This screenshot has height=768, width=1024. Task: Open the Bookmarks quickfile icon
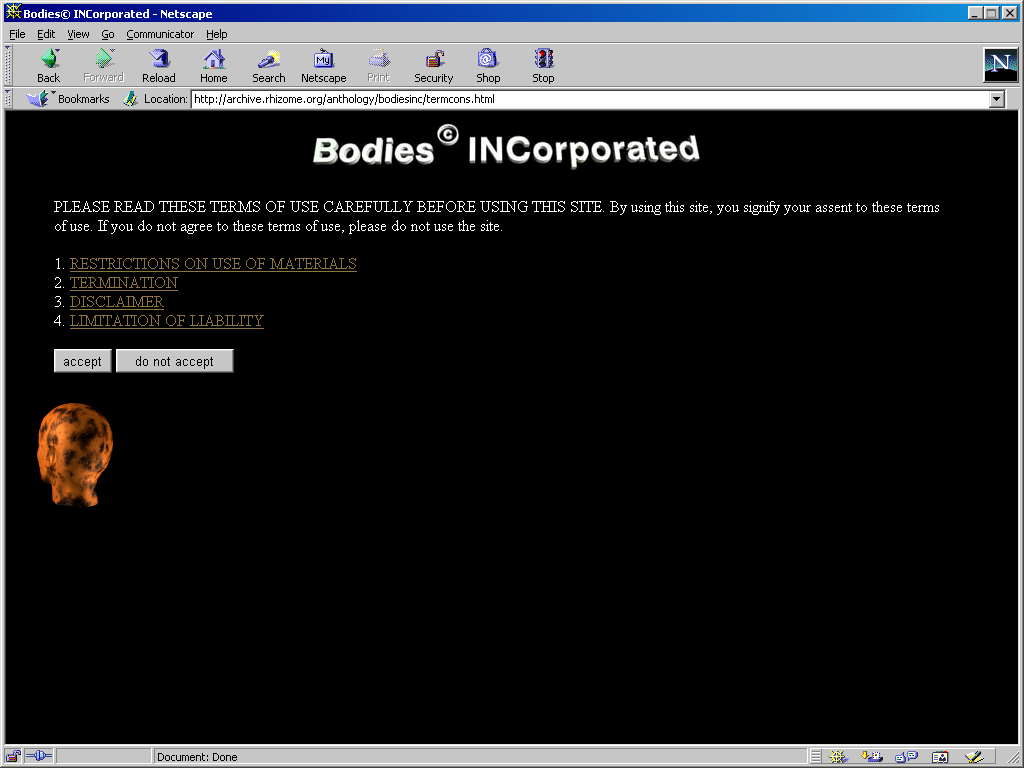click(x=37, y=99)
